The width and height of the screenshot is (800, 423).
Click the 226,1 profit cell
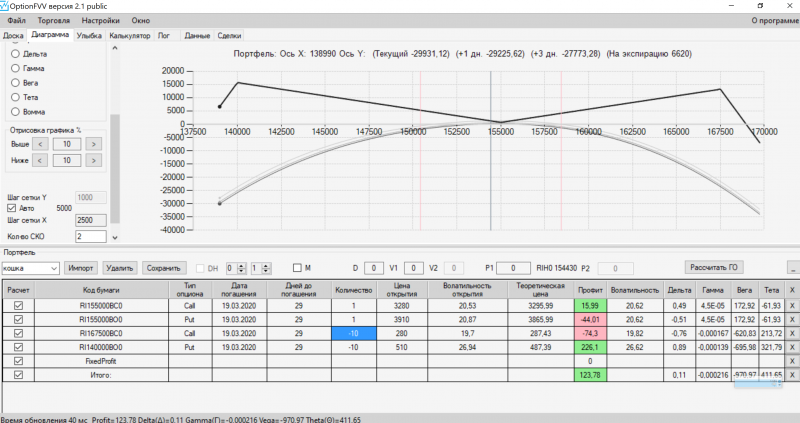pos(590,347)
